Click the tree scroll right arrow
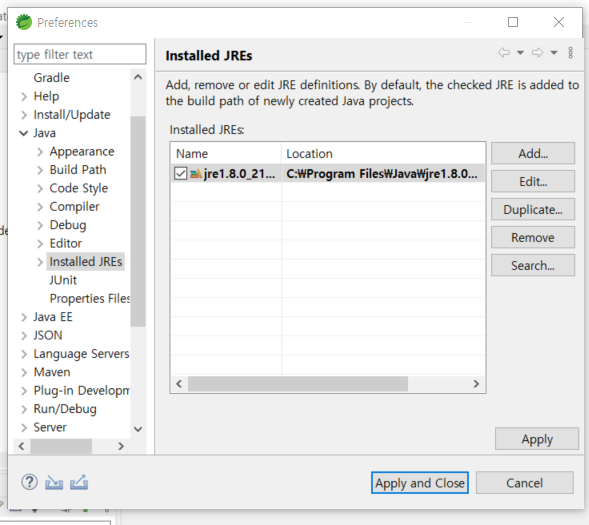589x525 pixels. (121, 446)
